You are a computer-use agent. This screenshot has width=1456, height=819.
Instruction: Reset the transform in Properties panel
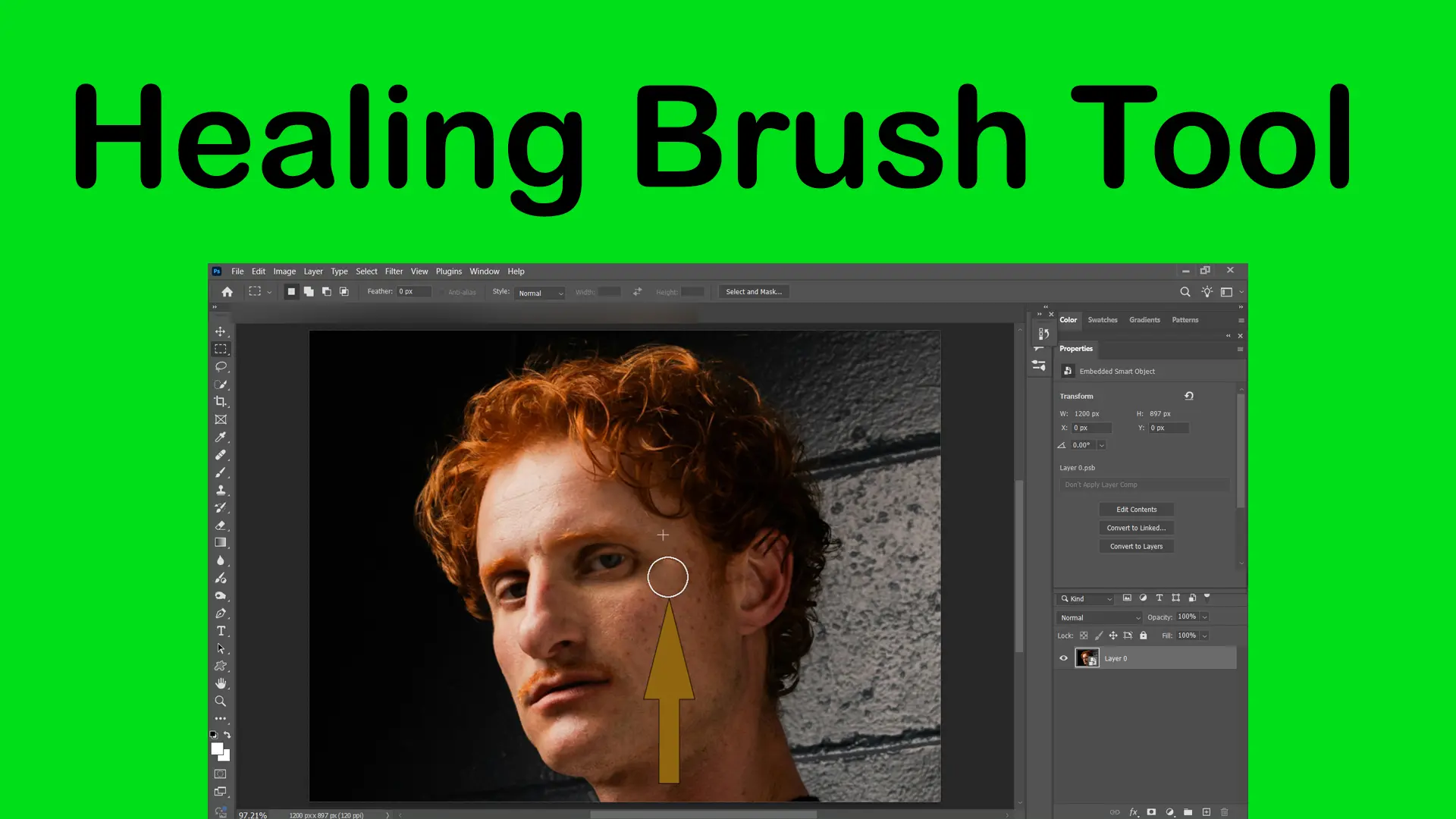pyautogui.click(x=1189, y=396)
